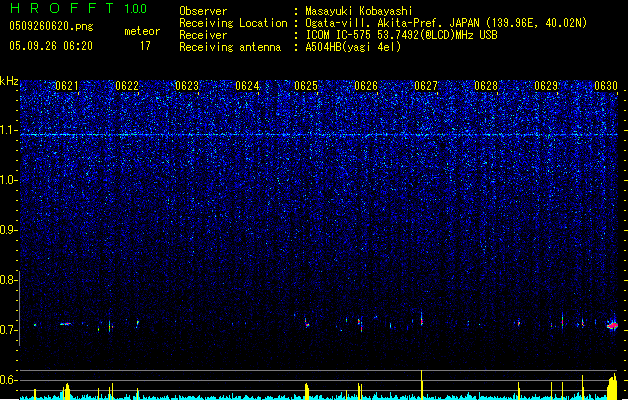629x400 pixels.
Task: Click the Observer label
Action: pos(203,11)
